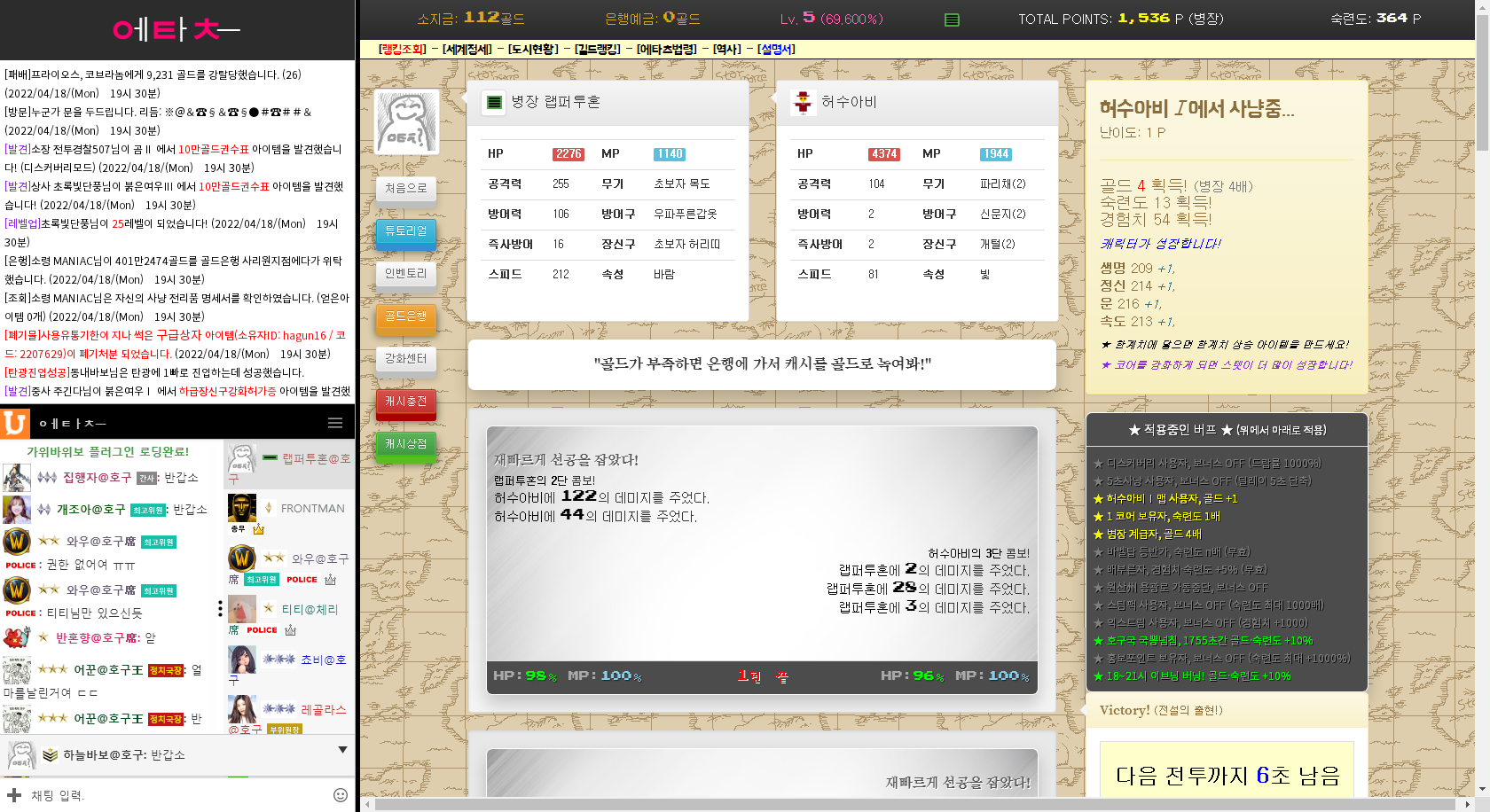Screen dimensions: 1490x812
Task: Click the plus icon beside chat input
Action: click(14, 795)
